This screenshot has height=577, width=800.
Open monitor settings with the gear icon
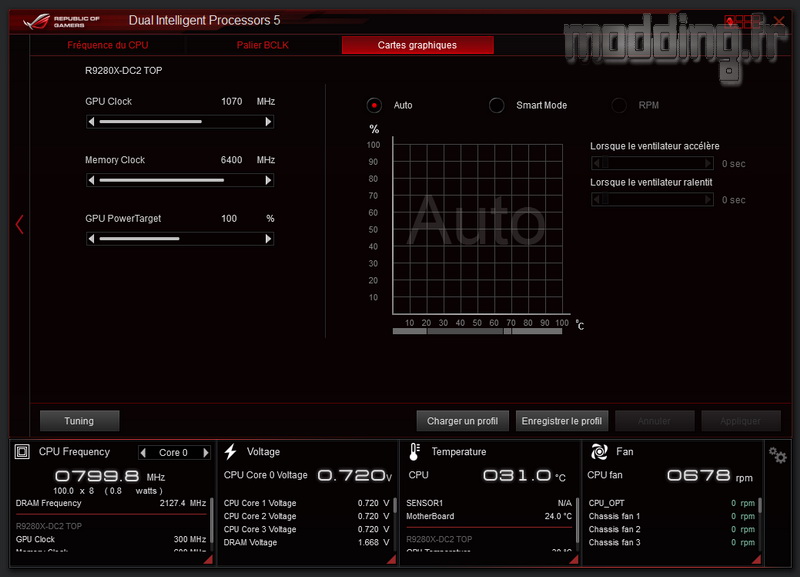778,455
